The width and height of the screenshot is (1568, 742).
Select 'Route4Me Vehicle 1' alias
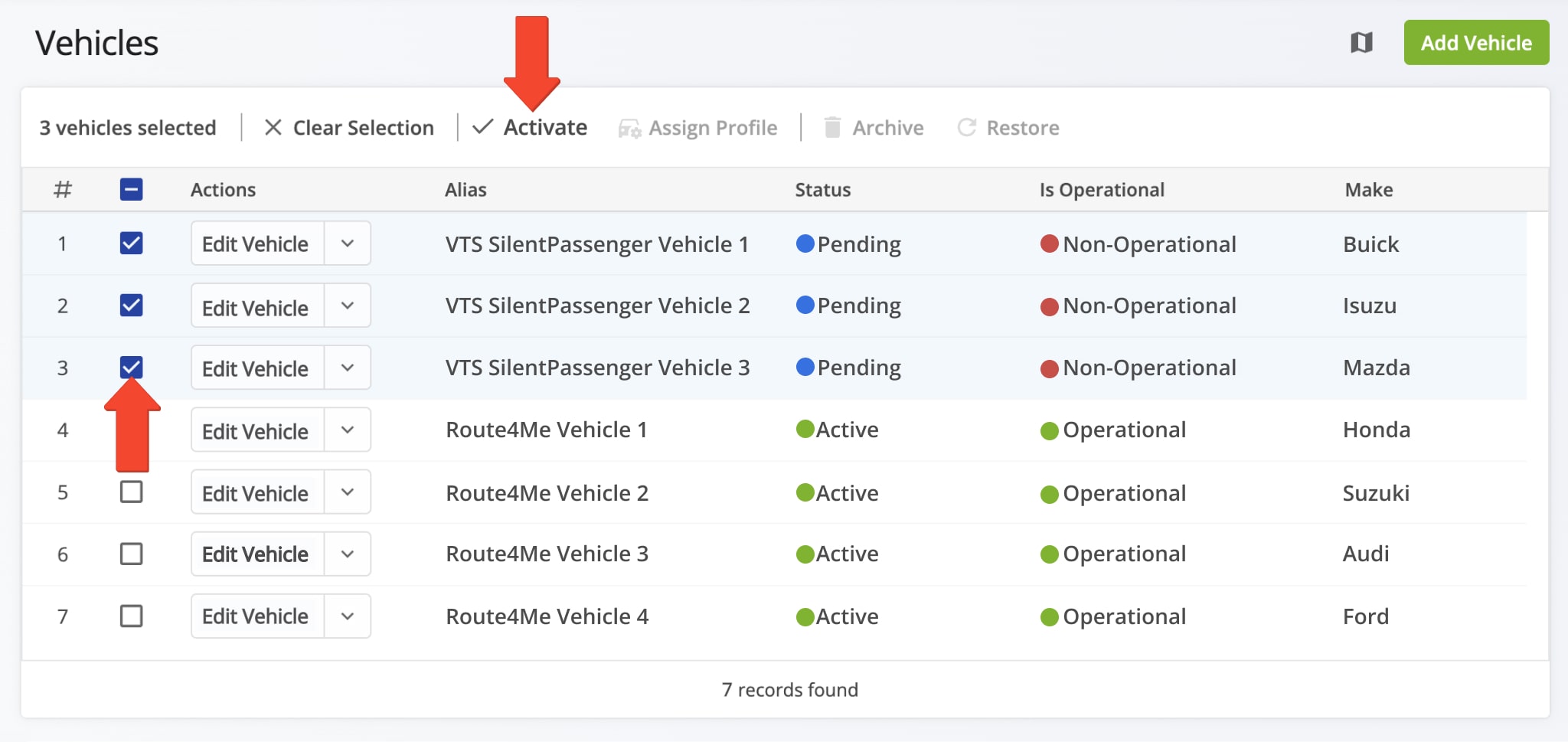[547, 430]
